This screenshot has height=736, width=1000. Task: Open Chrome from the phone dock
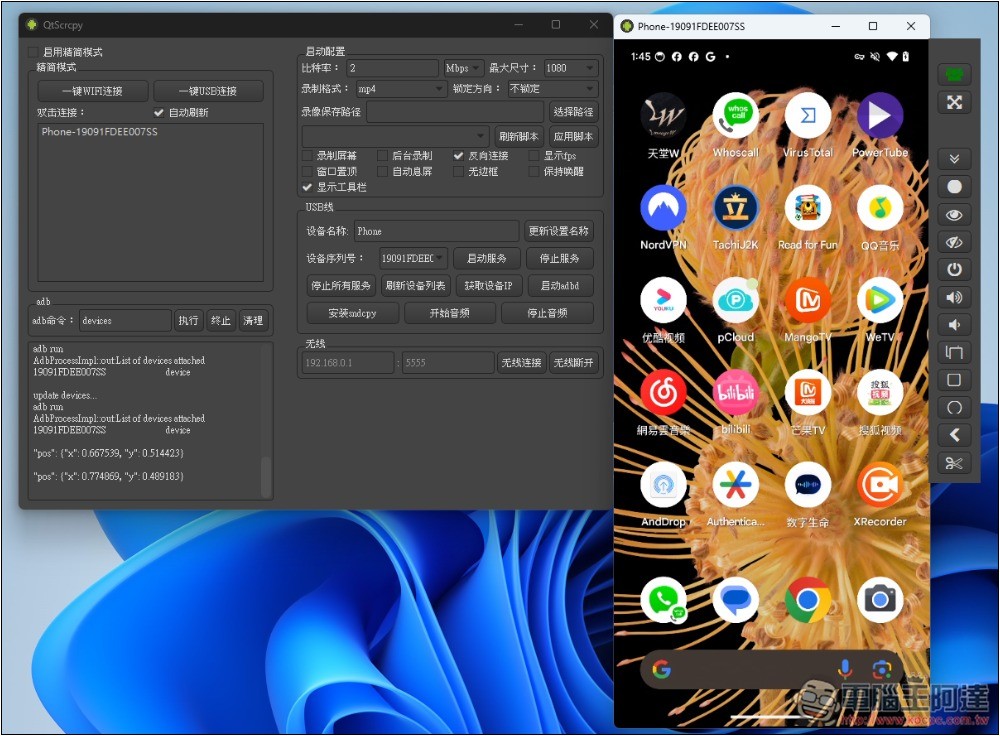pos(808,600)
